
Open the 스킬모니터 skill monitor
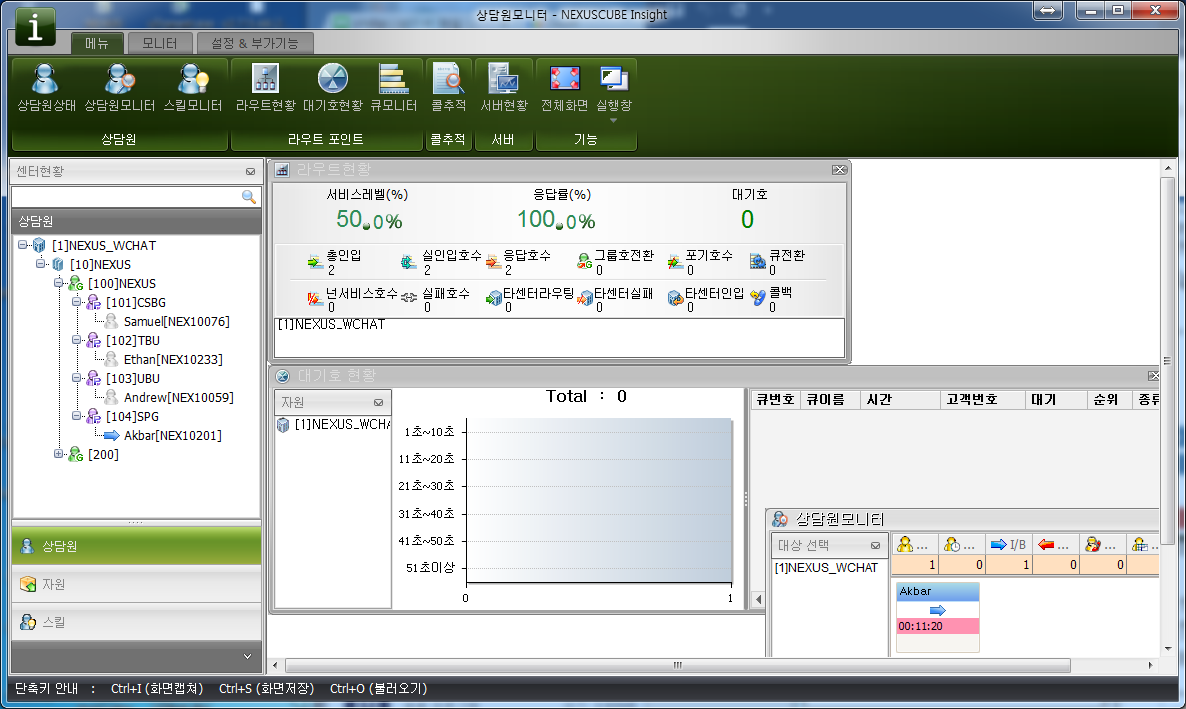point(193,89)
